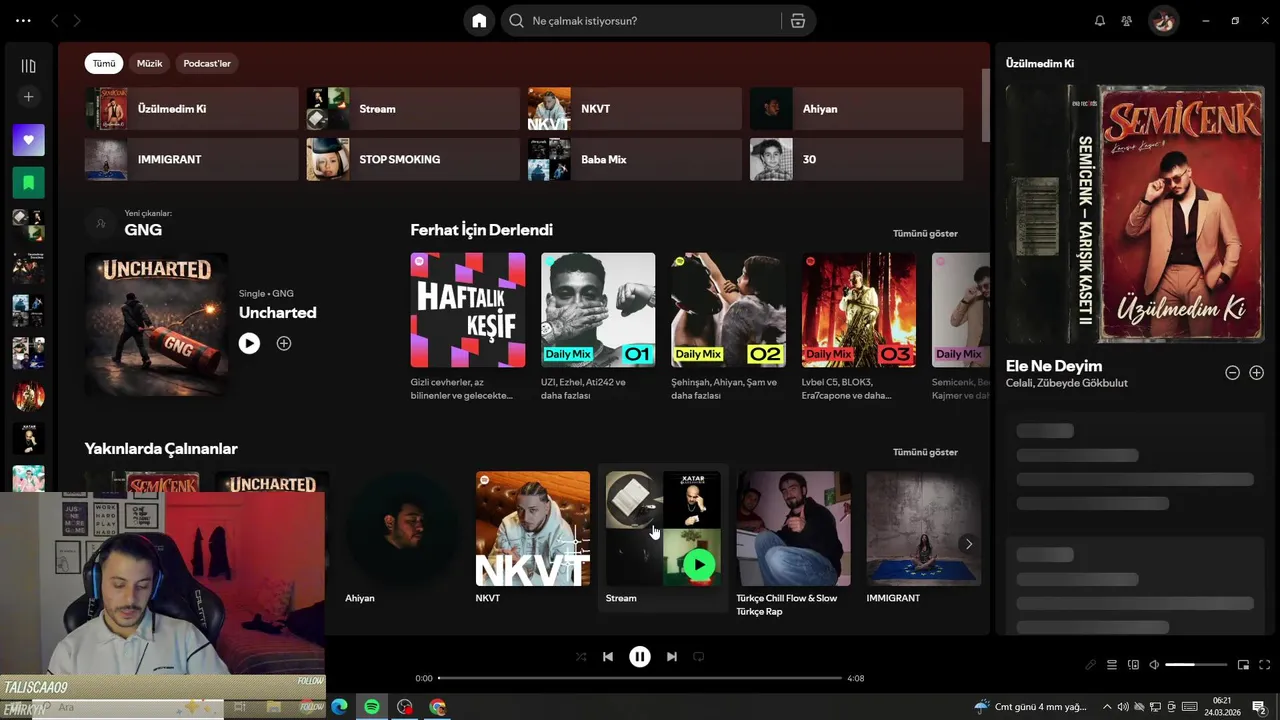Open the Uncharted album cover

(x=156, y=324)
